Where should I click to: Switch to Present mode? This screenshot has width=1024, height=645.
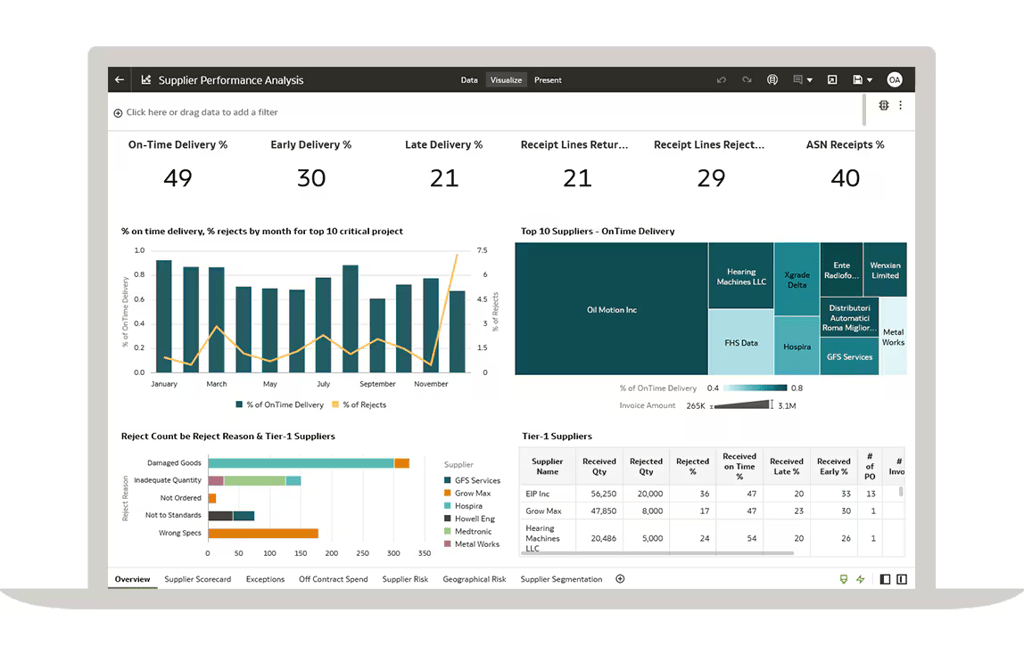coord(547,80)
